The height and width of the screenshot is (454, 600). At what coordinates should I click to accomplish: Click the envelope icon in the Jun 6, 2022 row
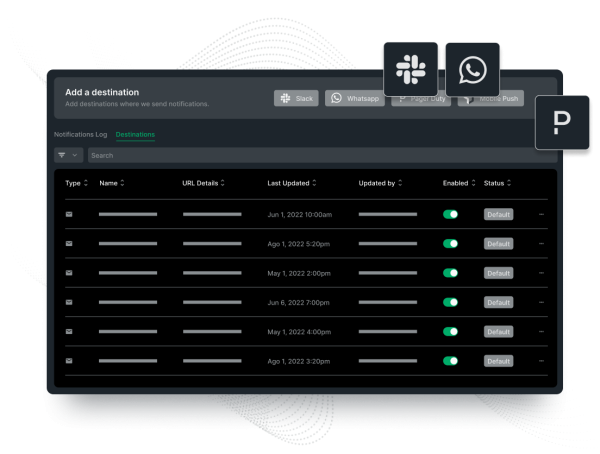coord(69,302)
